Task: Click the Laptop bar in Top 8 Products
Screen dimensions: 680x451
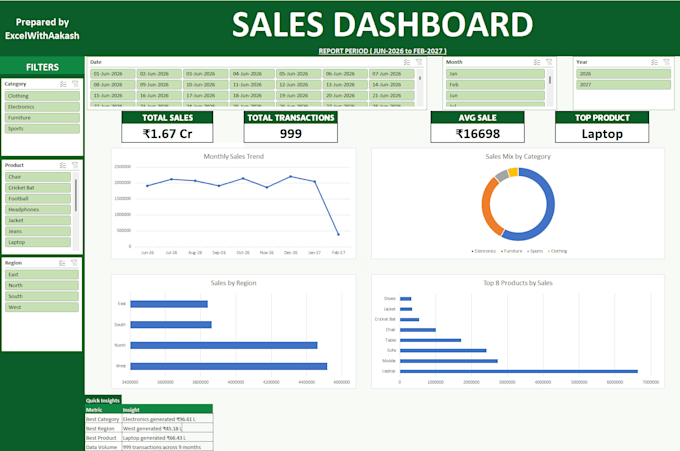Action: [519, 371]
